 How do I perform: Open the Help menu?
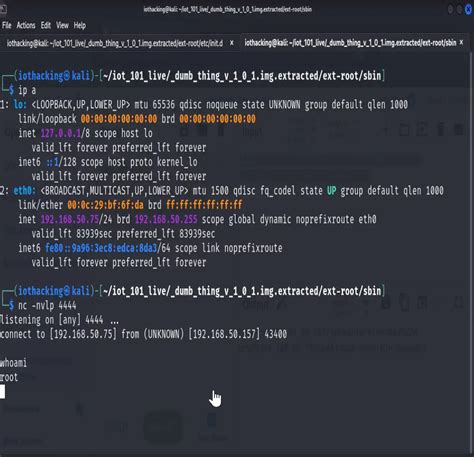click(80, 25)
